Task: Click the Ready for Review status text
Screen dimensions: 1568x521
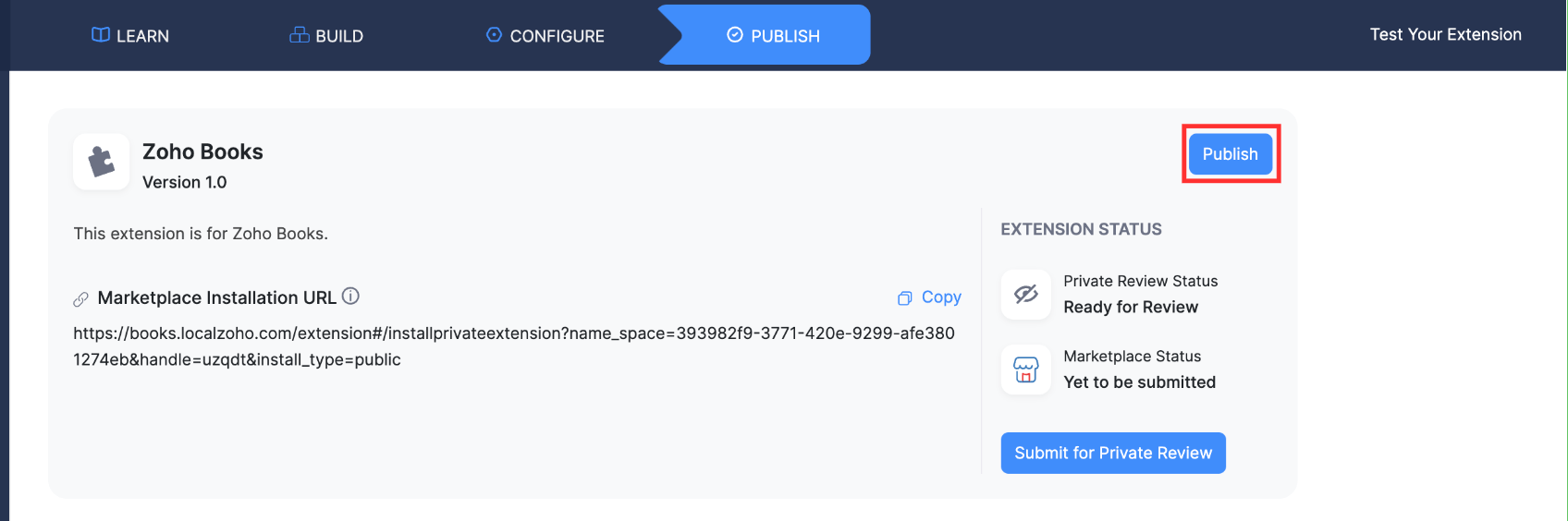Action: pos(1131,308)
